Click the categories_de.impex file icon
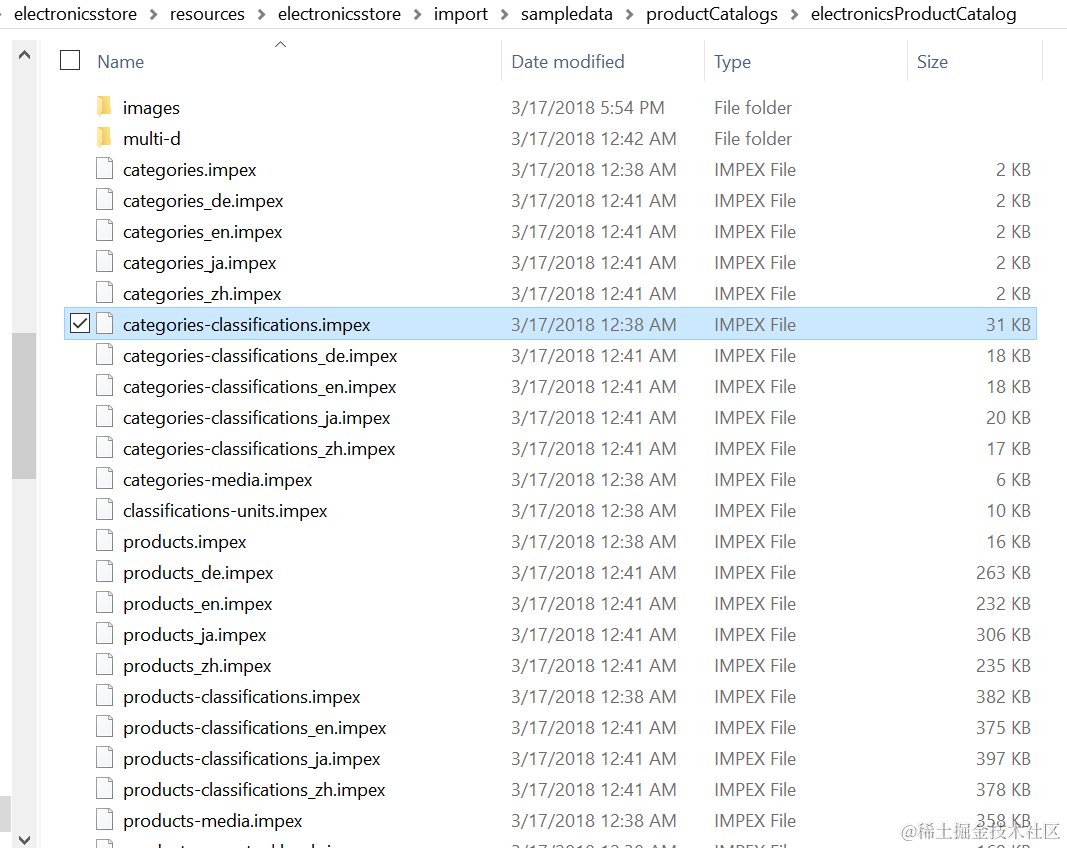Screen dimensions: 1067x848 coord(104,199)
